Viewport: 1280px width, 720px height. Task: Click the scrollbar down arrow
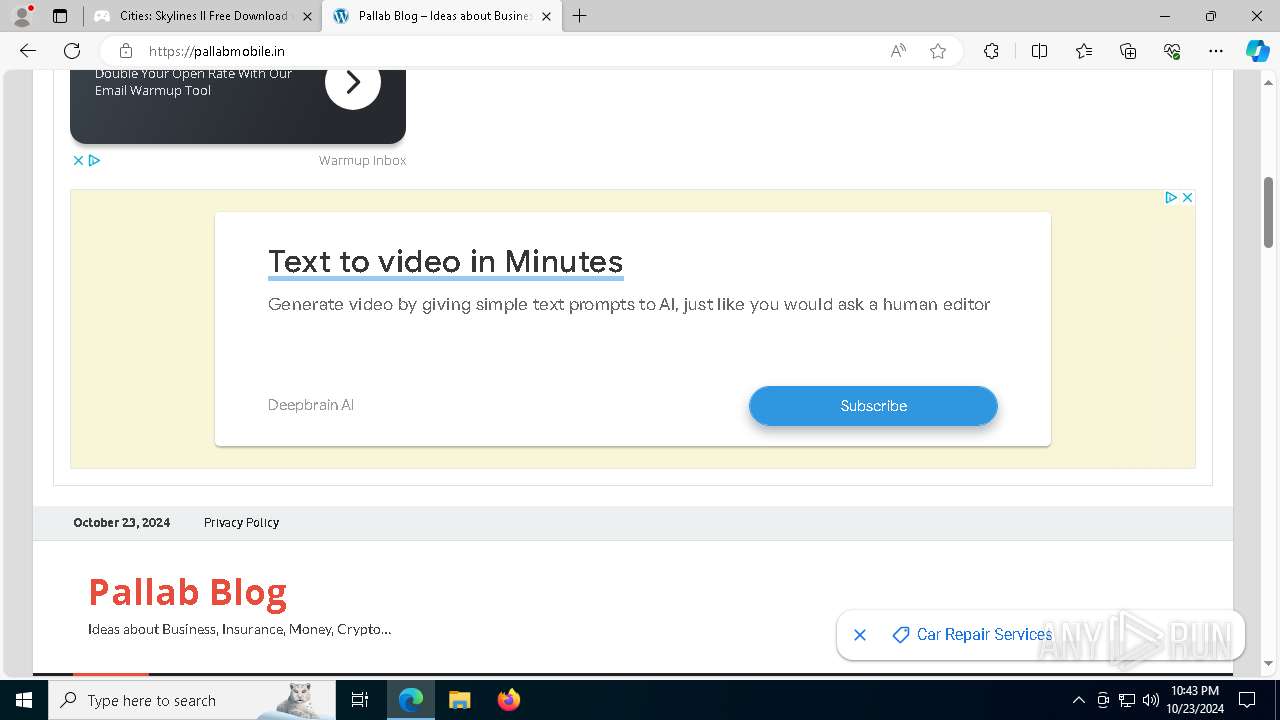(x=1268, y=663)
